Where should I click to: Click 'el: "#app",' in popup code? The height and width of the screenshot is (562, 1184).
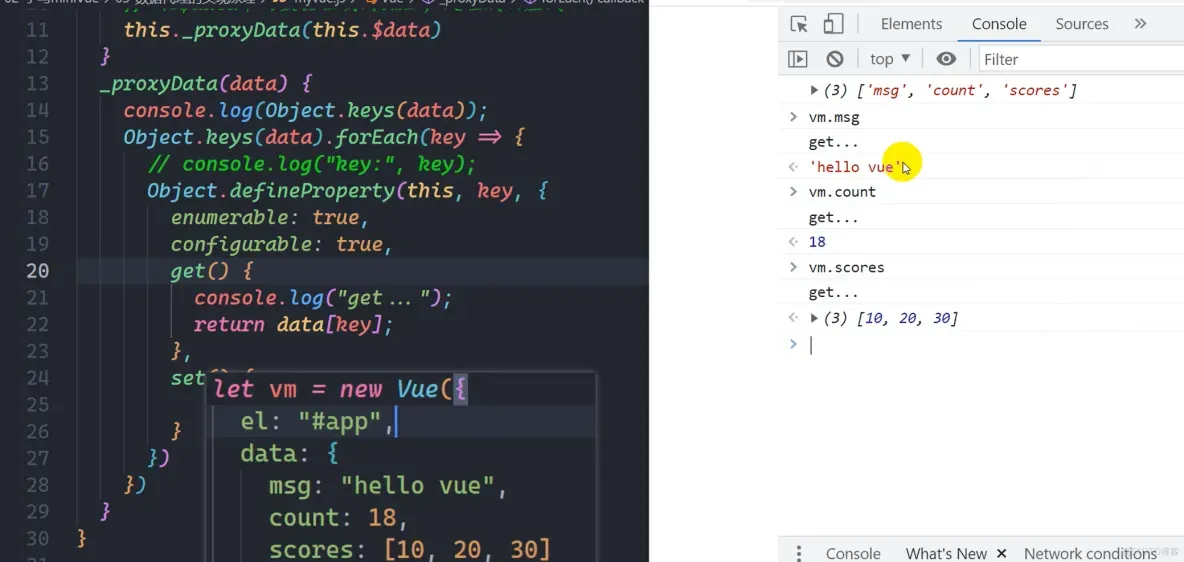[x=318, y=422]
